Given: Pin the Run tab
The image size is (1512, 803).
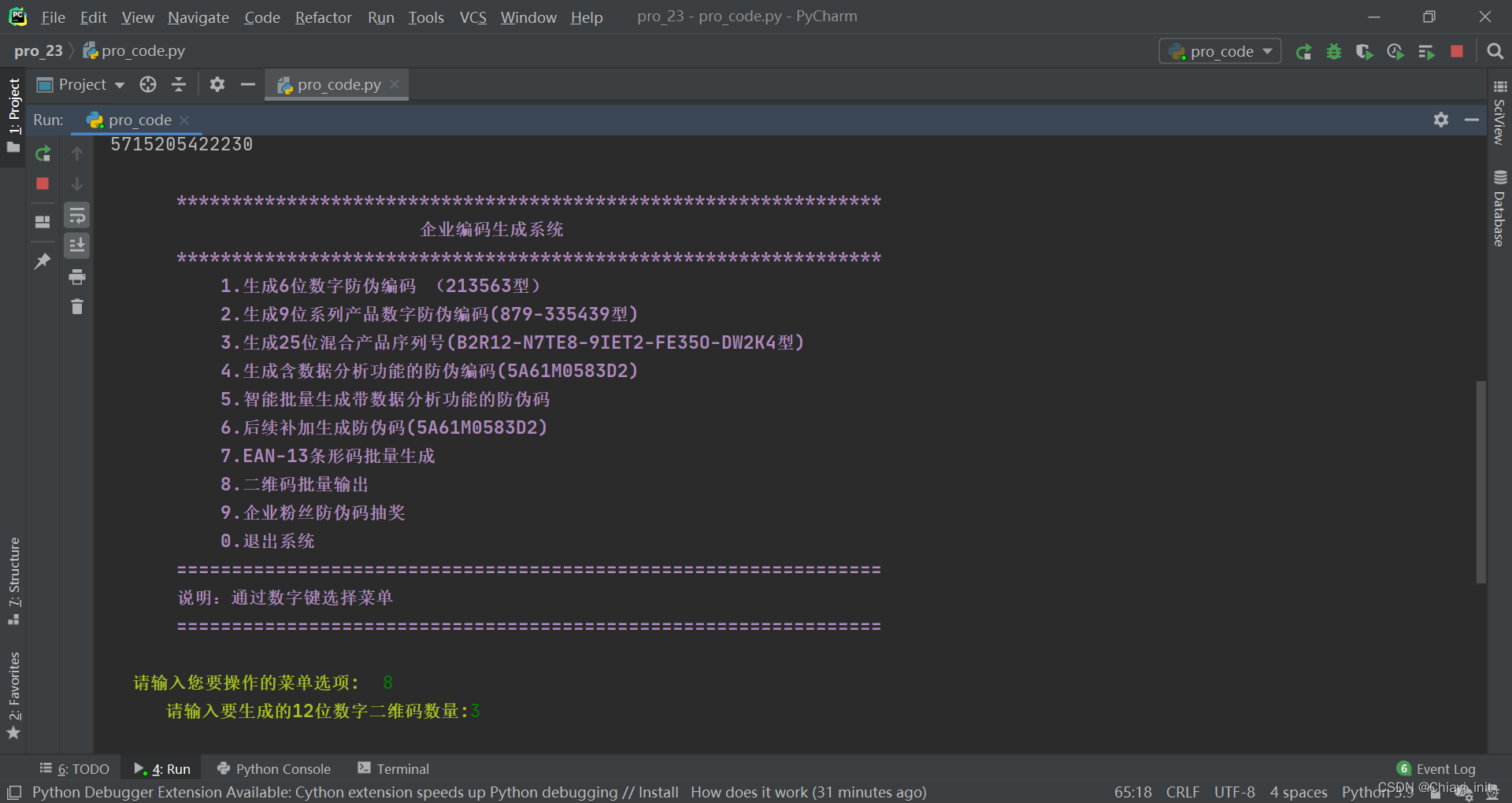Looking at the screenshot, I should tap(43, 261).
